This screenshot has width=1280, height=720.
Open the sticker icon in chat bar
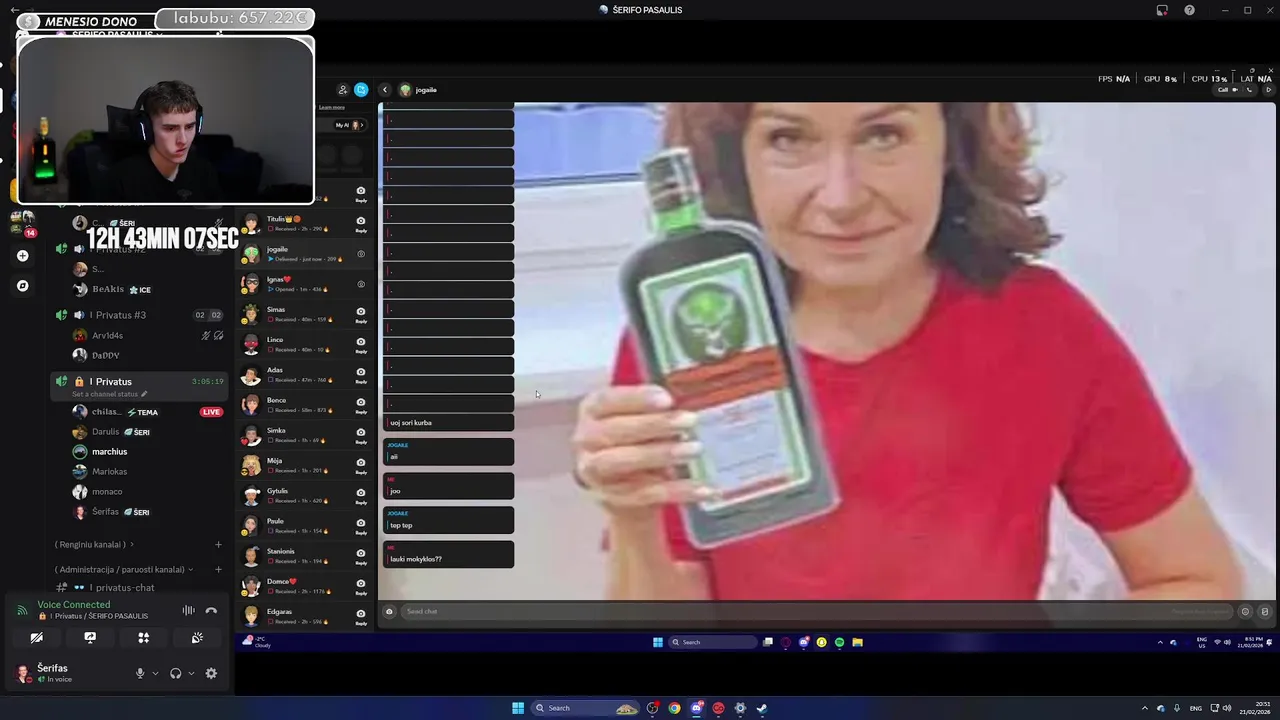(x=1264, y=611)
